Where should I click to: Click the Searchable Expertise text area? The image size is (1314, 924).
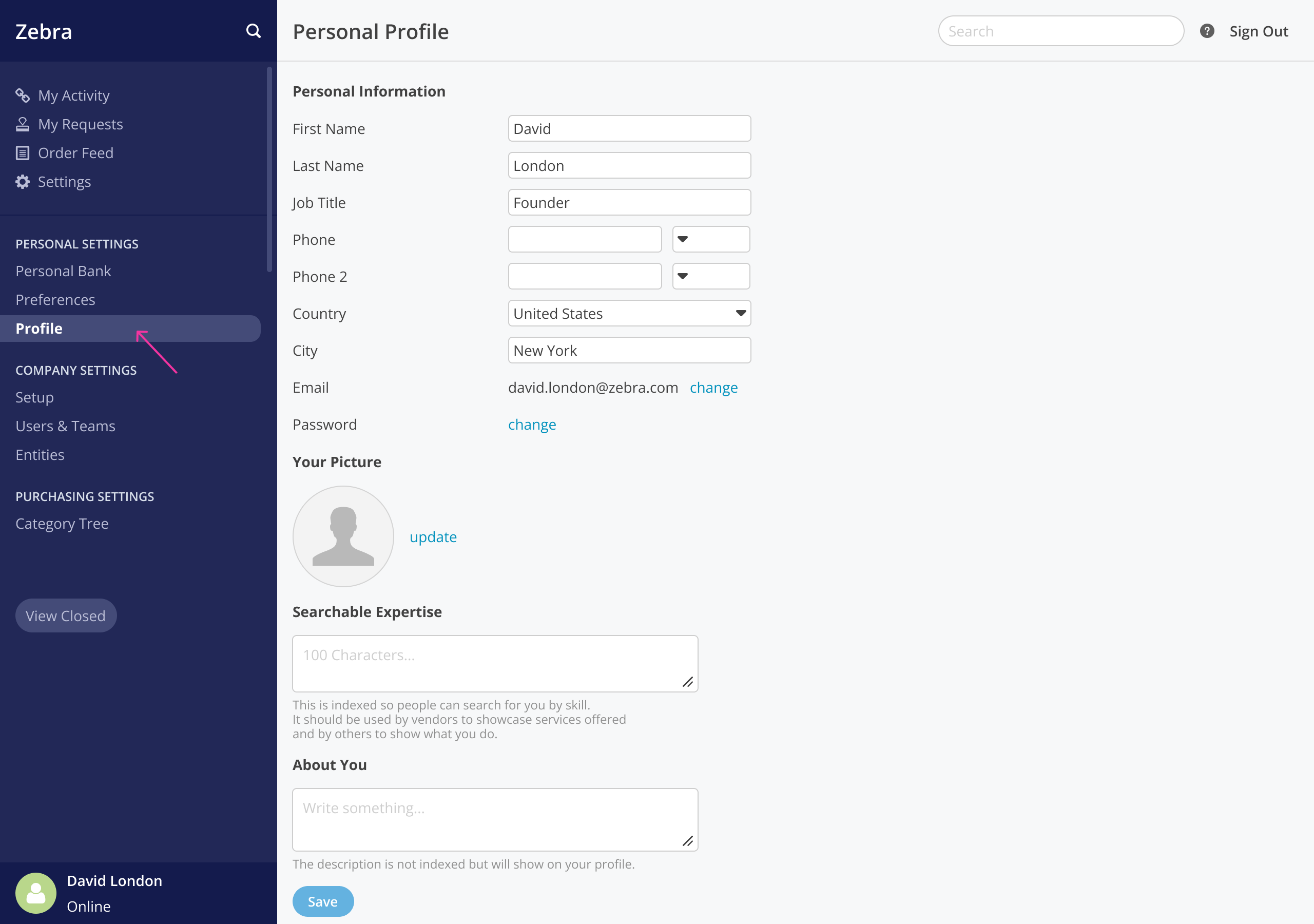(494, 663)
